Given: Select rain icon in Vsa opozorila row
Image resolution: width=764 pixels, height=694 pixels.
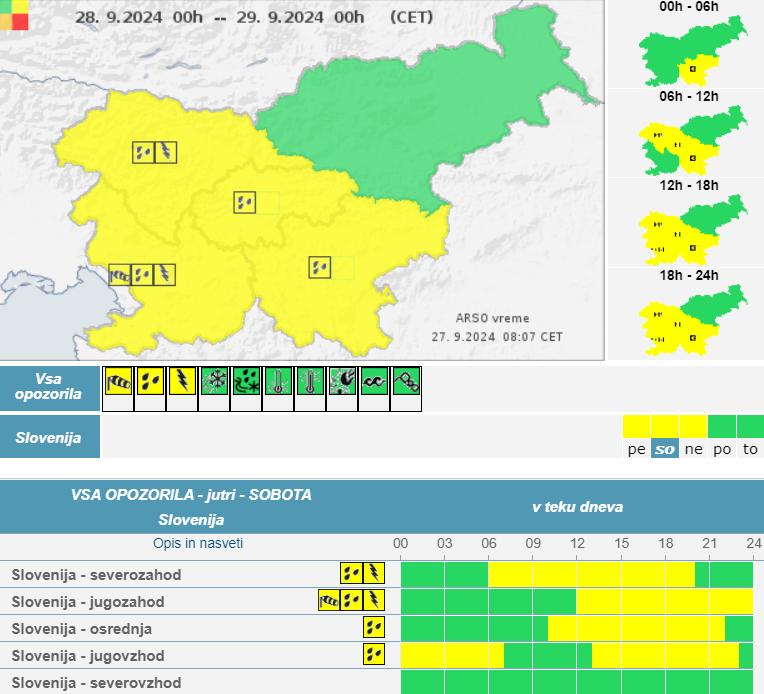Looking at the screenshot, I should tap(151, 381).
